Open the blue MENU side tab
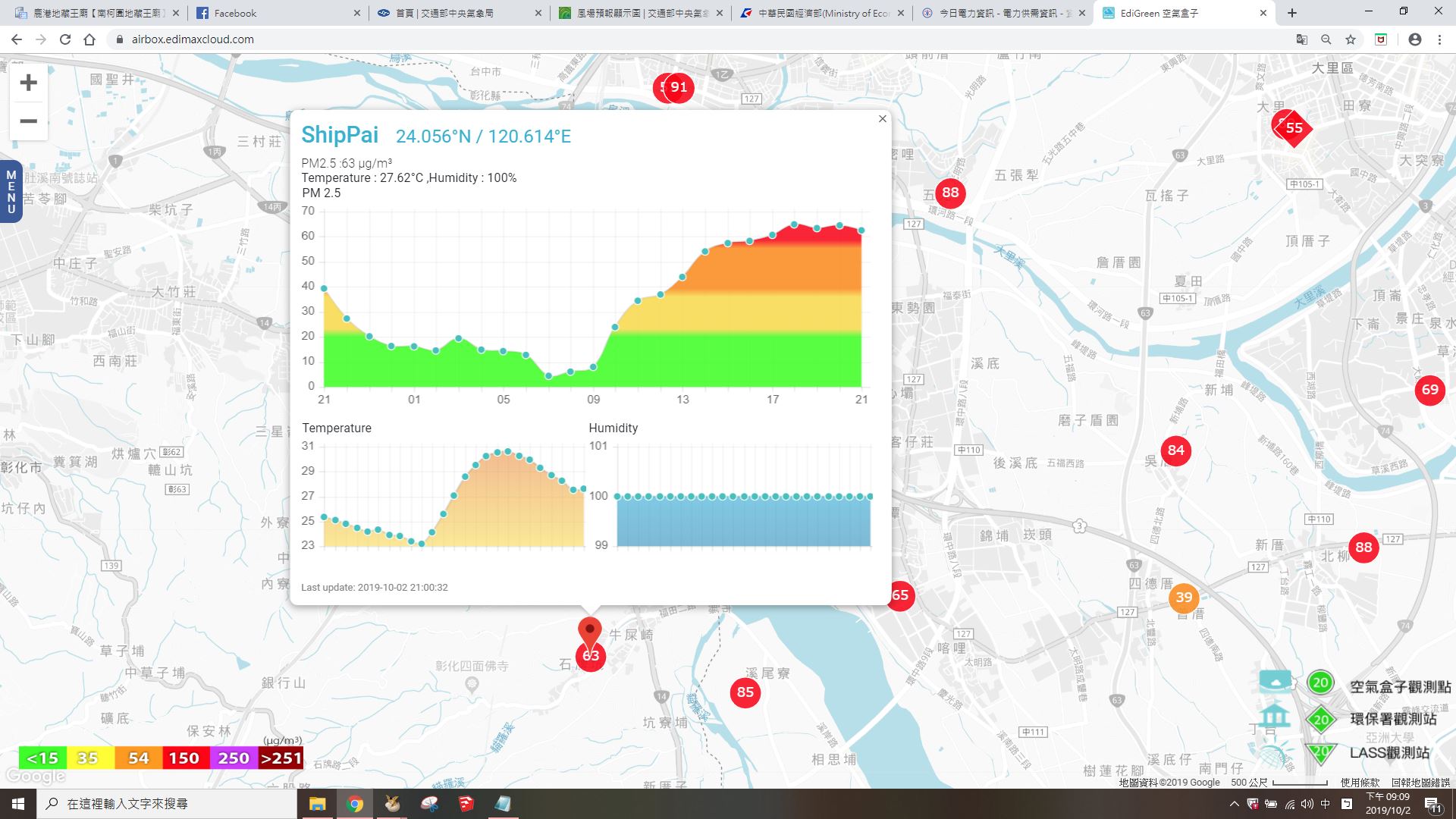The height and width of the screenshot is (819, 1456). (x=11, y=192)
